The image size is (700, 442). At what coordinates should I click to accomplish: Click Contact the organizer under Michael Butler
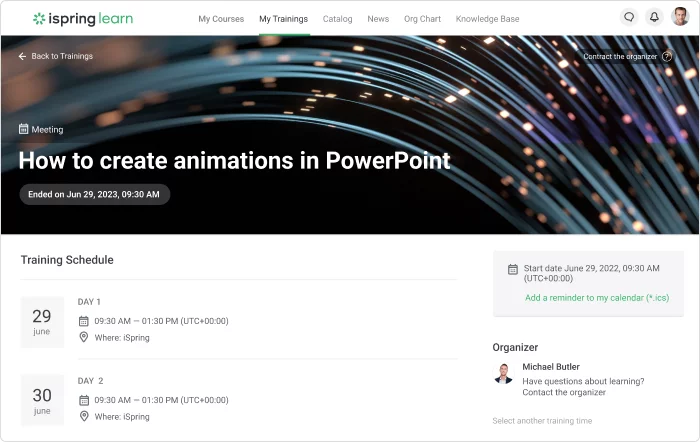pos(564,392)
